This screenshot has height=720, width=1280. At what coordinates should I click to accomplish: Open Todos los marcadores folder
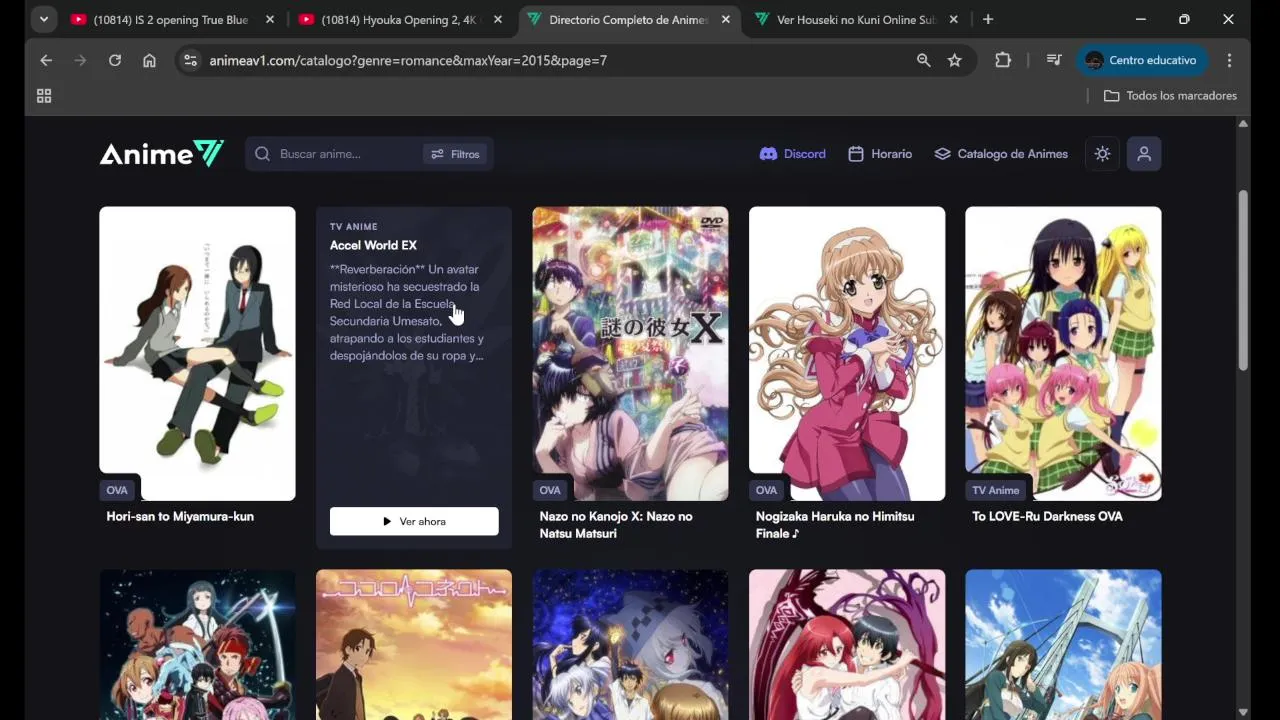[x=1170, y=96]
